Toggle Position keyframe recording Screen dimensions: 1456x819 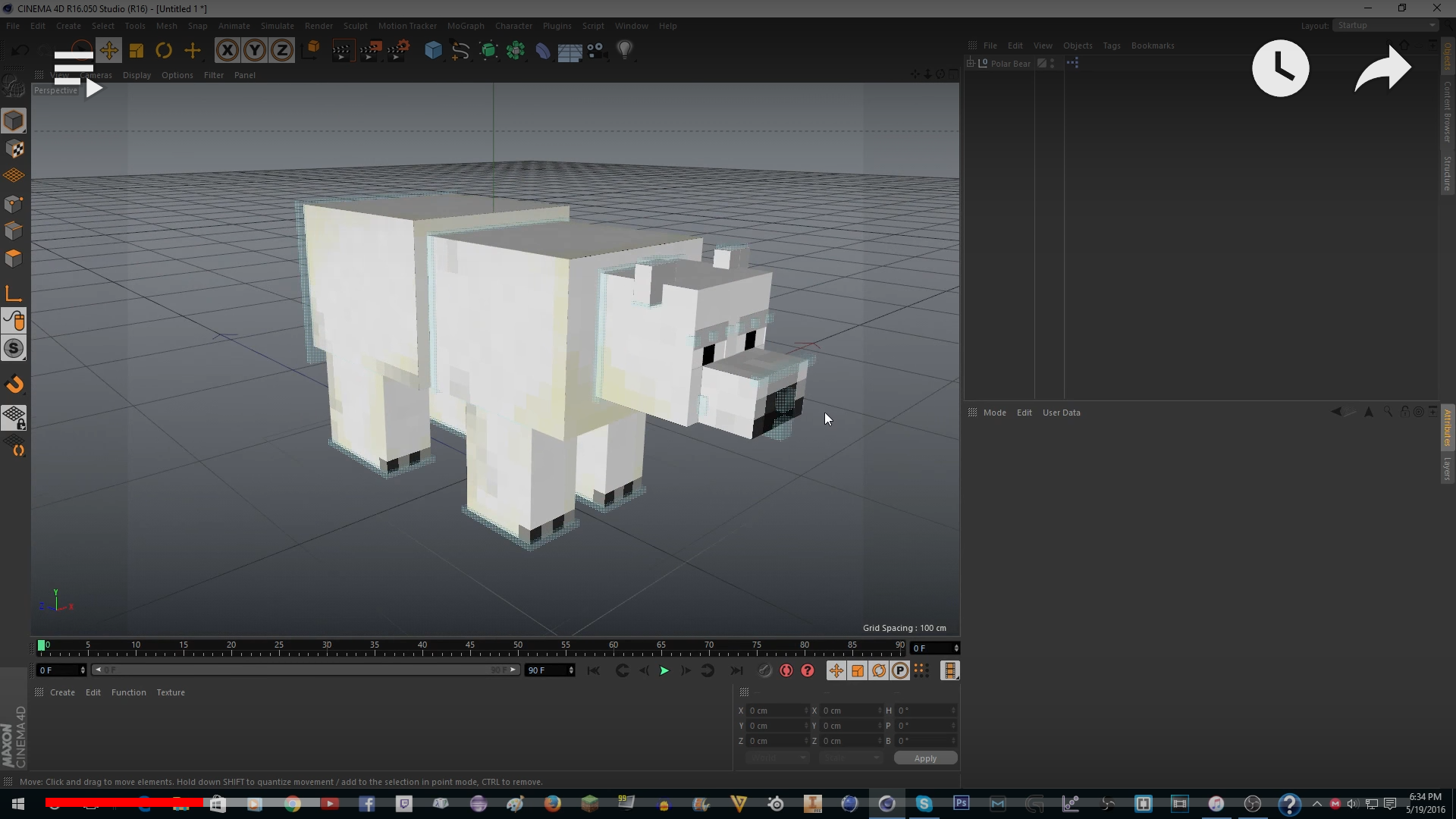836,670
